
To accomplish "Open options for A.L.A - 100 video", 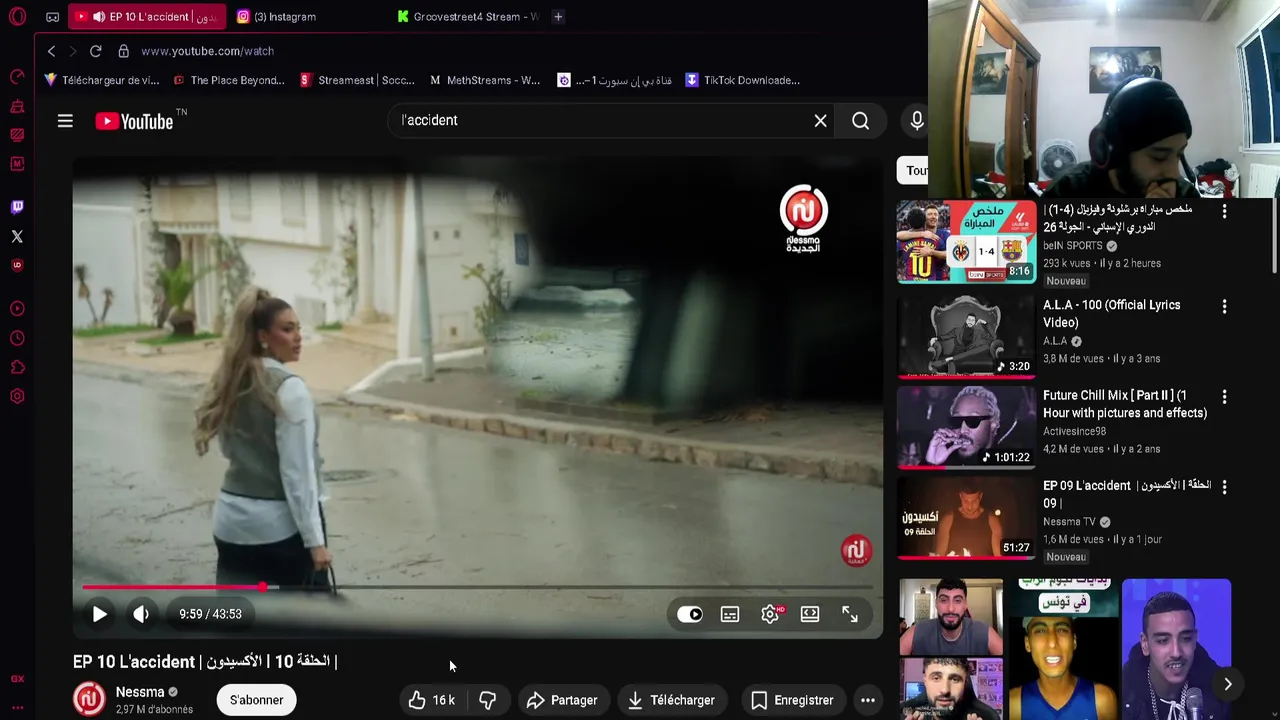I will (1224, 307).
